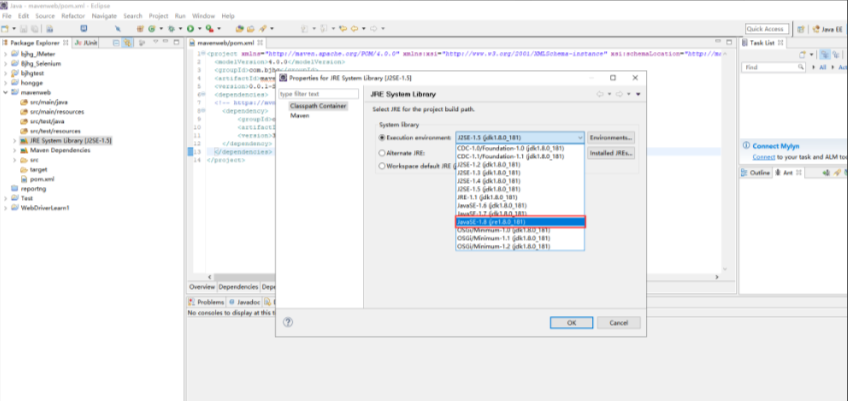Click the Search flashlight toolbar icon
Viewport: 848px width, 401px height.
coord(261,29)
